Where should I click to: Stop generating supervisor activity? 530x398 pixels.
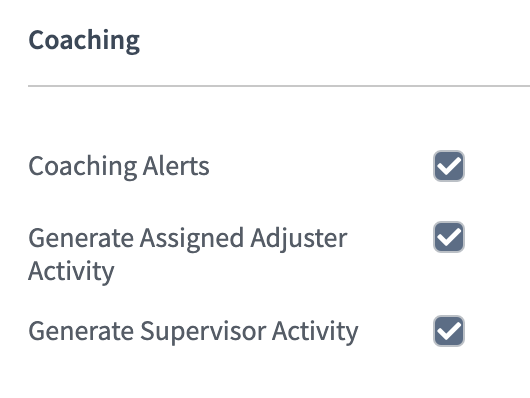449,331
